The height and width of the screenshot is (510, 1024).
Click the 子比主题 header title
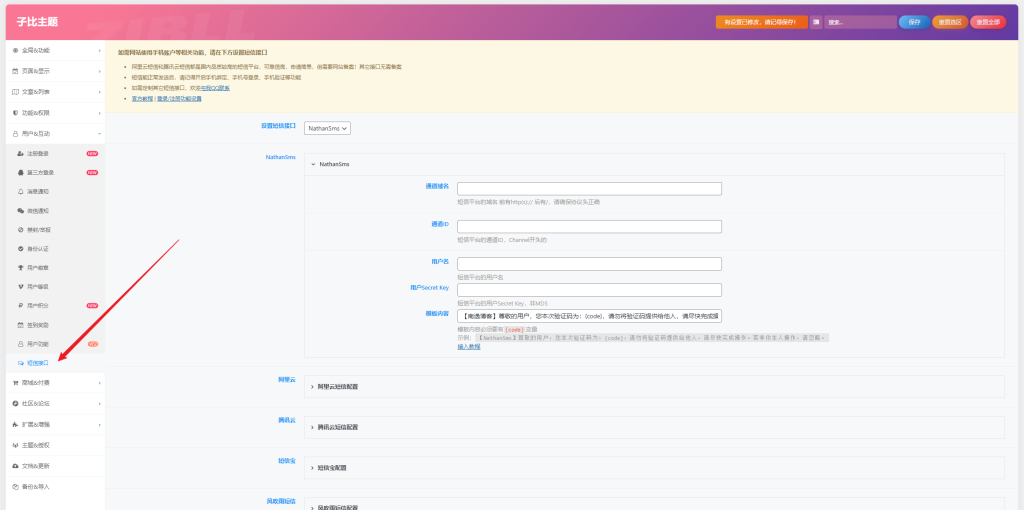37,22
